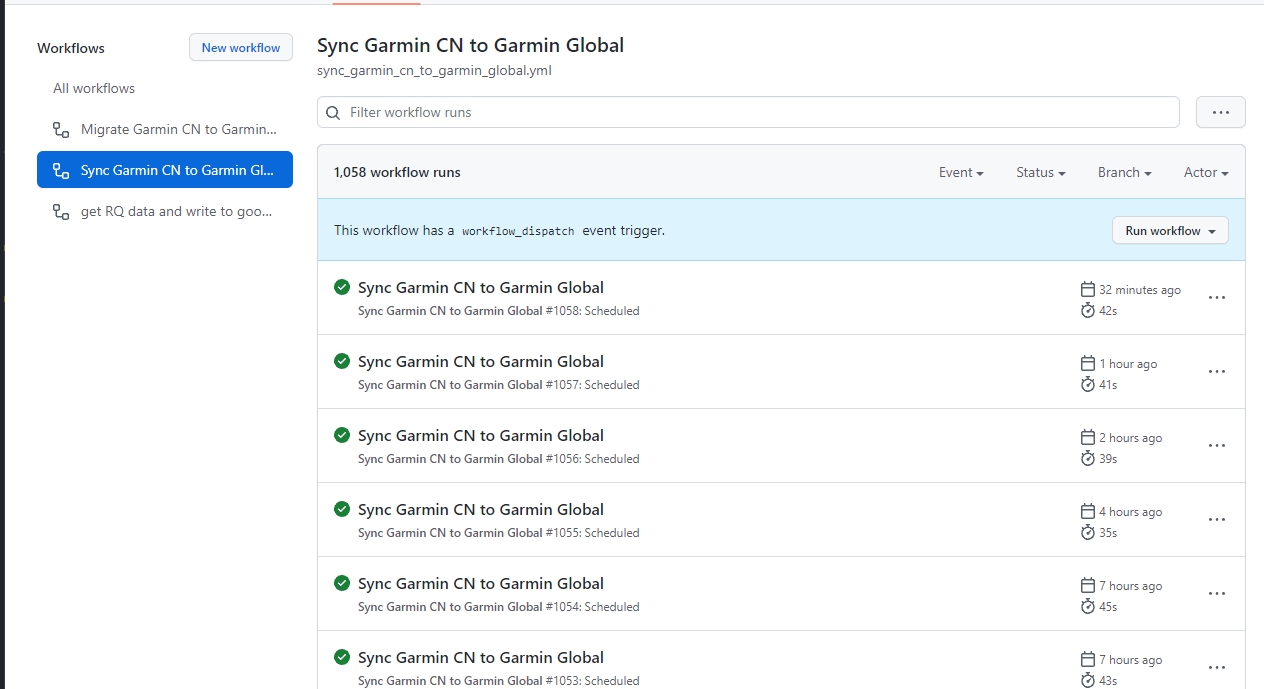The height and width of the screenshot is (689, 1264).
Task: Click the workflow icon beside get RQ data
Action: 61,211
